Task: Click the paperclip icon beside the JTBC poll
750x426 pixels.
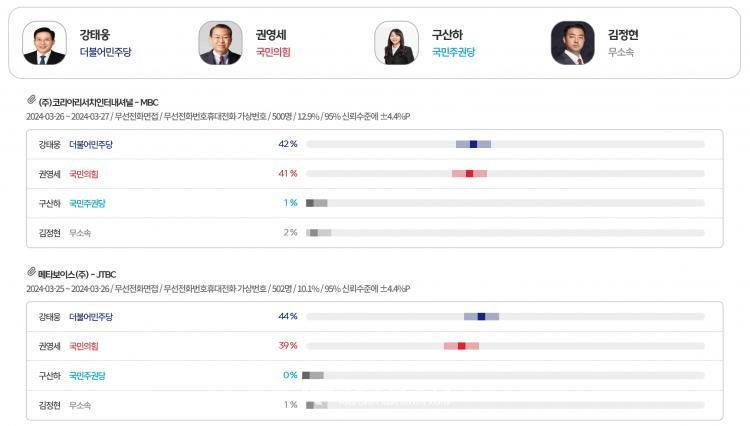Action: coord(32,272)
